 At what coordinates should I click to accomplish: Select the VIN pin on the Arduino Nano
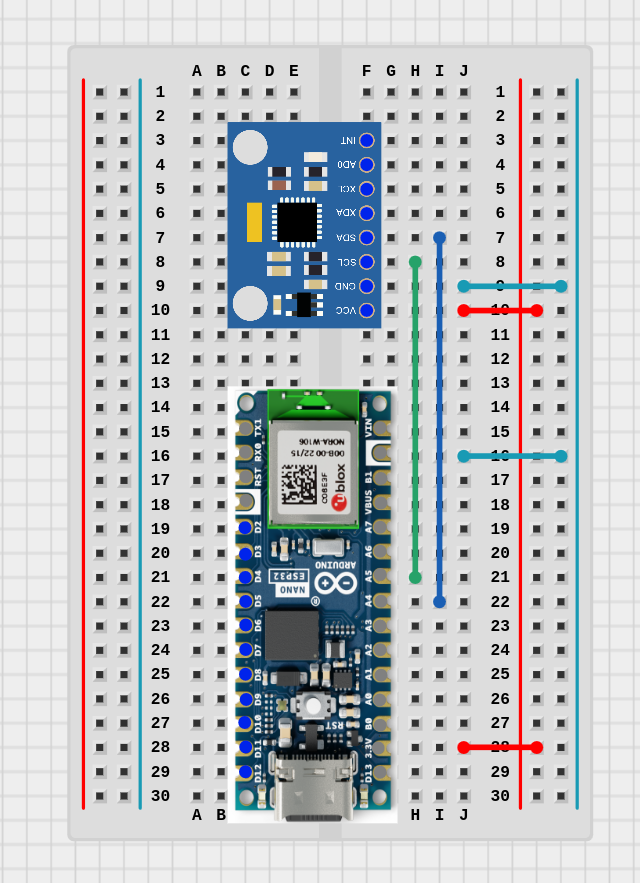381,428
